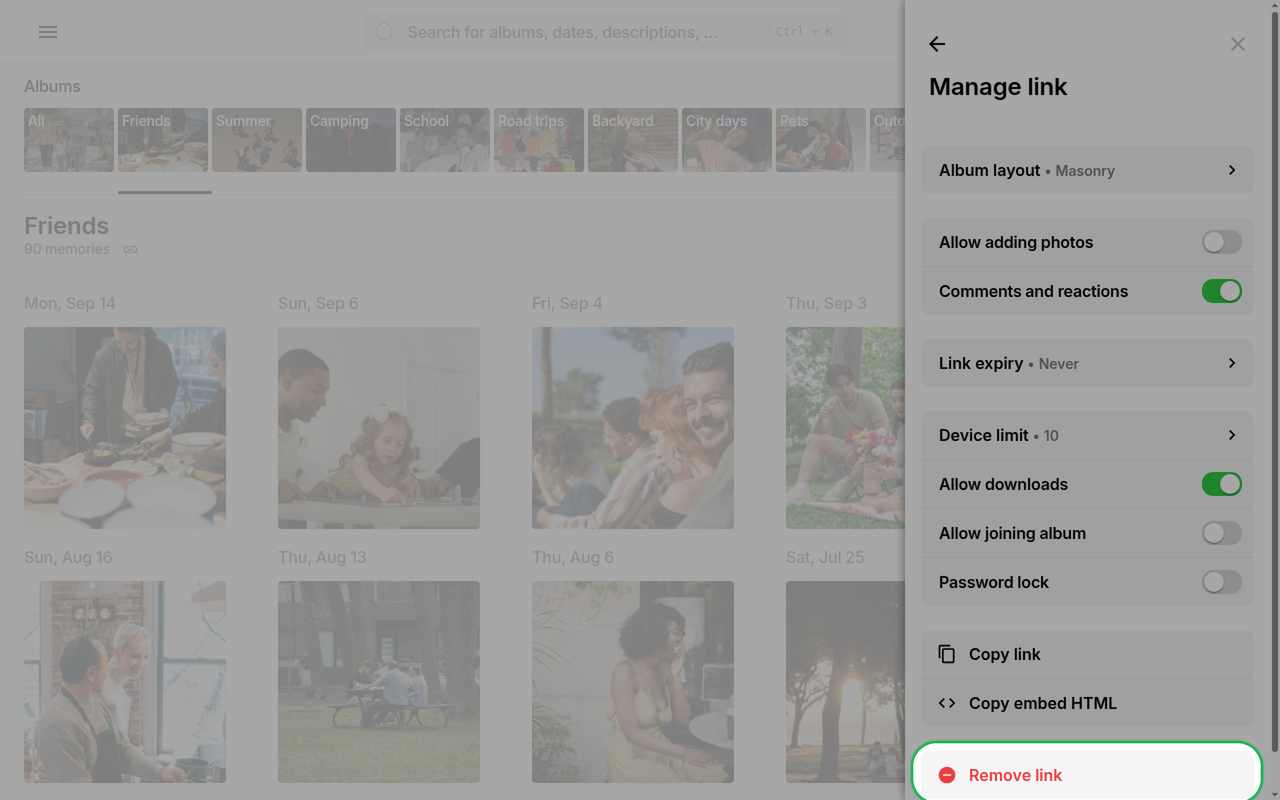Click the 90 memories text
Image resolution: width=1280 pixels, height=800 pixels.
click(67, 249)
